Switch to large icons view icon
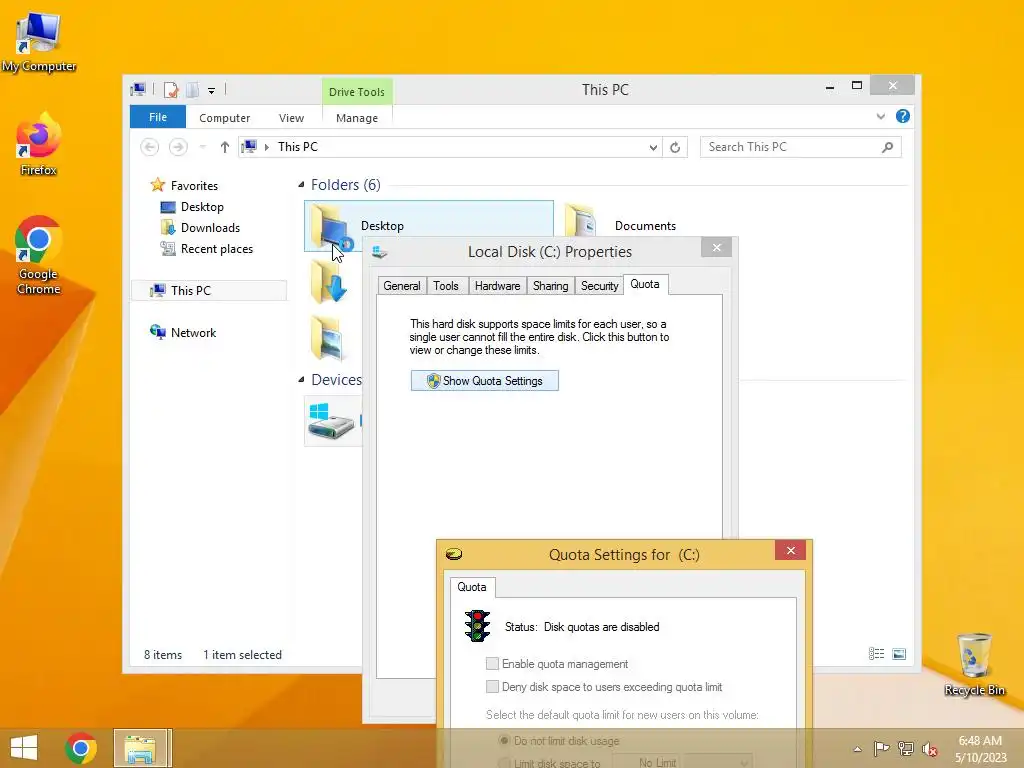The height and width of the screenshot is (768, 1024). pyautogui.click(x=899, y=654)
